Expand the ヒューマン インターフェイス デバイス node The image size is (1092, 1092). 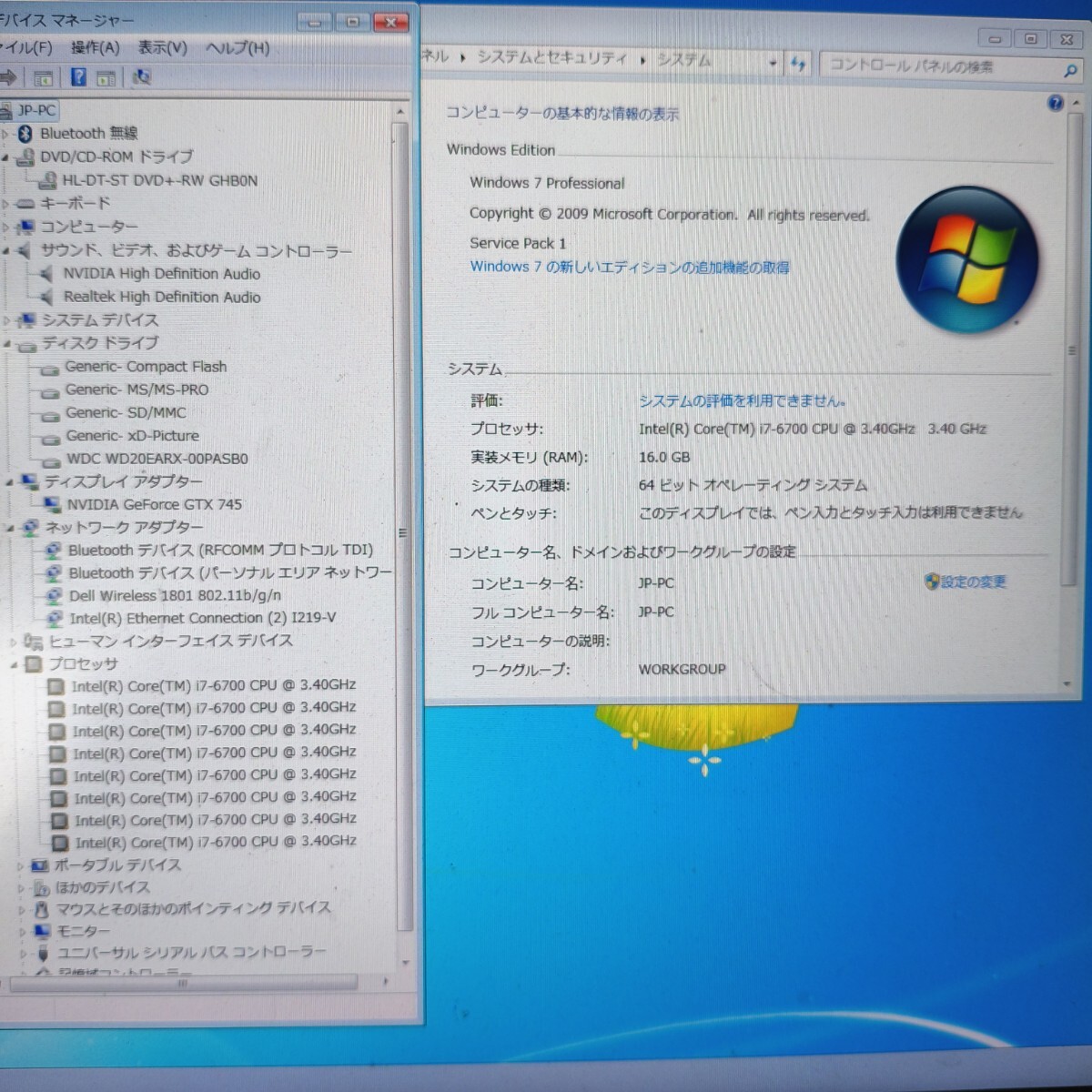tap(13, 642)
